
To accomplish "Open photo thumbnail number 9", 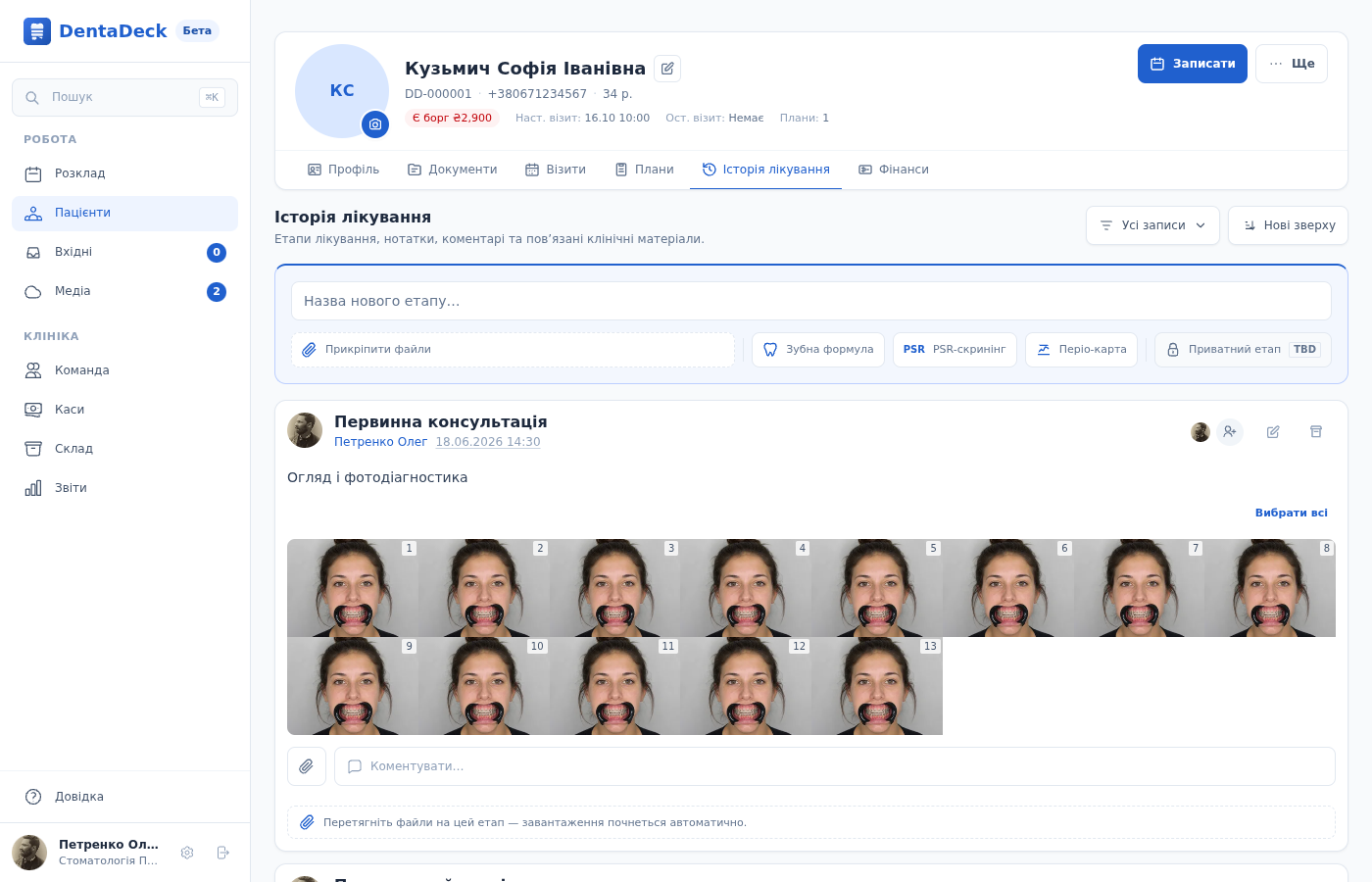I will click(x=353, y=686).
